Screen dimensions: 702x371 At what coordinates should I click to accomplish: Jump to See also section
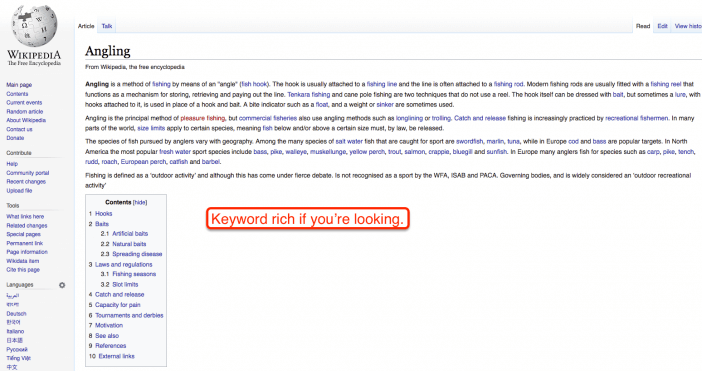click(107, 336)
